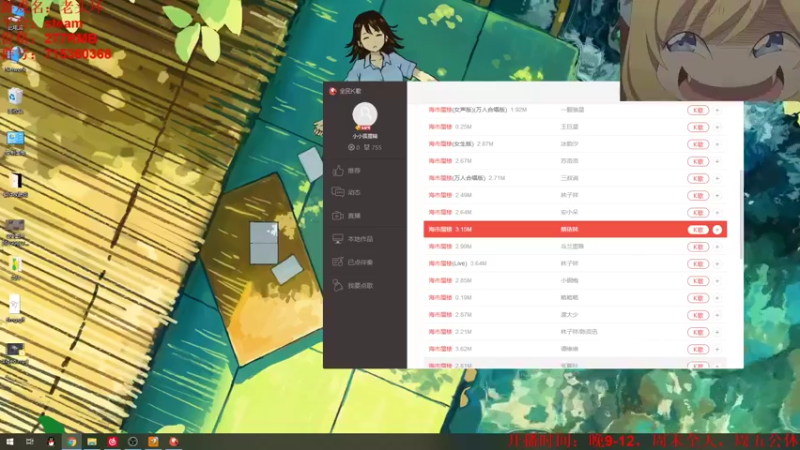This screenshot has height=450, width=800.
Task: Click plus icon on the 2.64M row
Action: point(717,213)
